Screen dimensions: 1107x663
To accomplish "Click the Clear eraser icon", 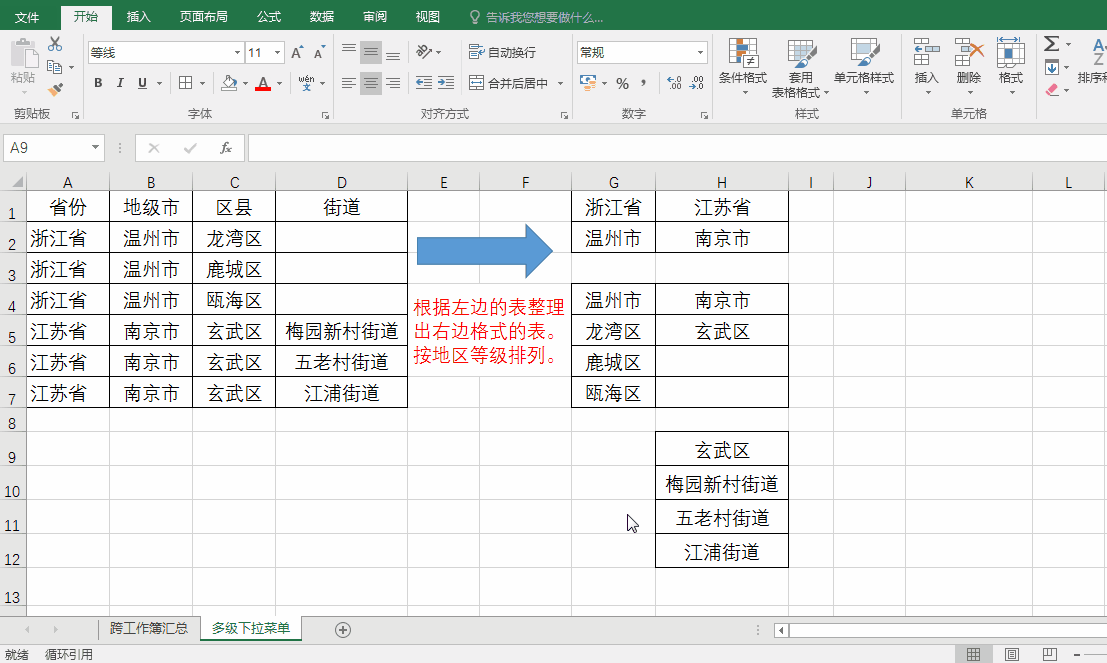I will (1052, 90).
